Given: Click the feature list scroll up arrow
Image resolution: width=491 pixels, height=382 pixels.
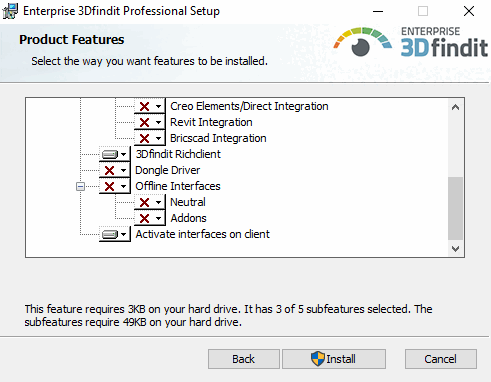Looking at the screenshot, I should [x=455, y=107].
